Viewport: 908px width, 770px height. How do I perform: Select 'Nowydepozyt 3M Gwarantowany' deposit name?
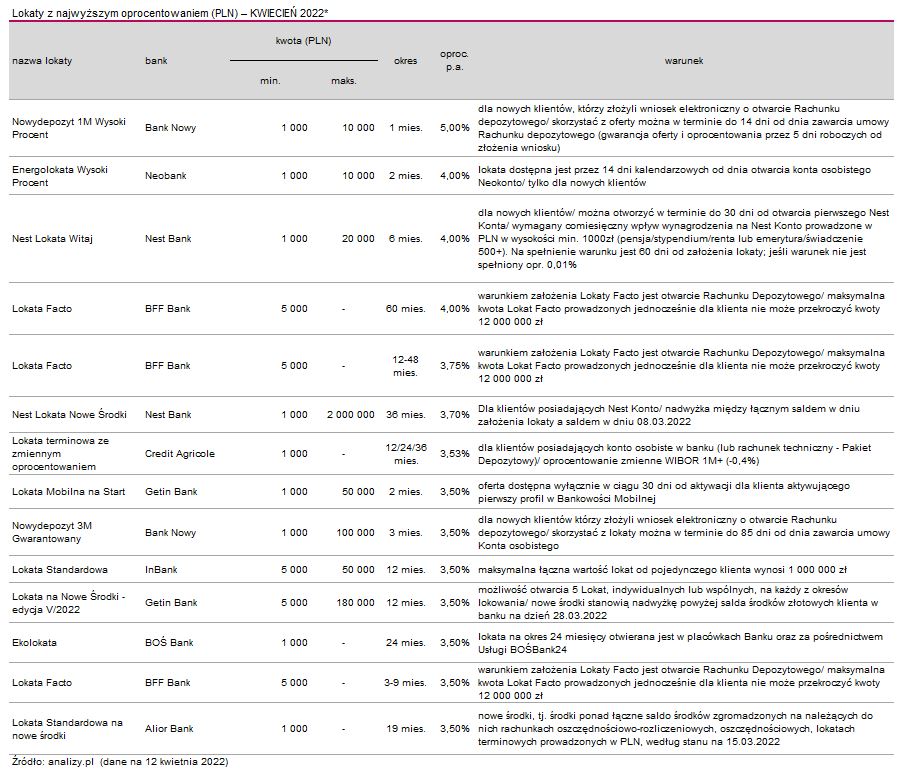(52, 532)
